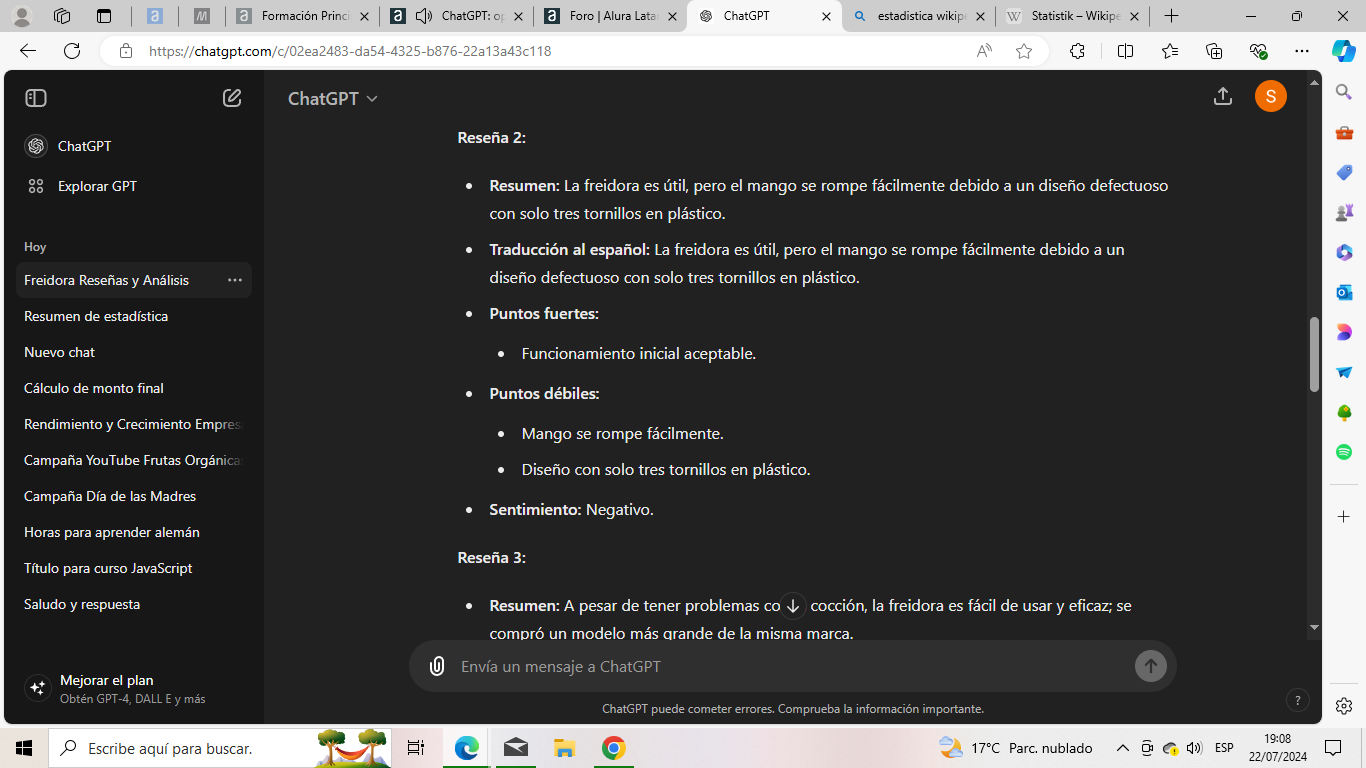
Task: Open Edge collections panel
Action: tap(1214, 51)
